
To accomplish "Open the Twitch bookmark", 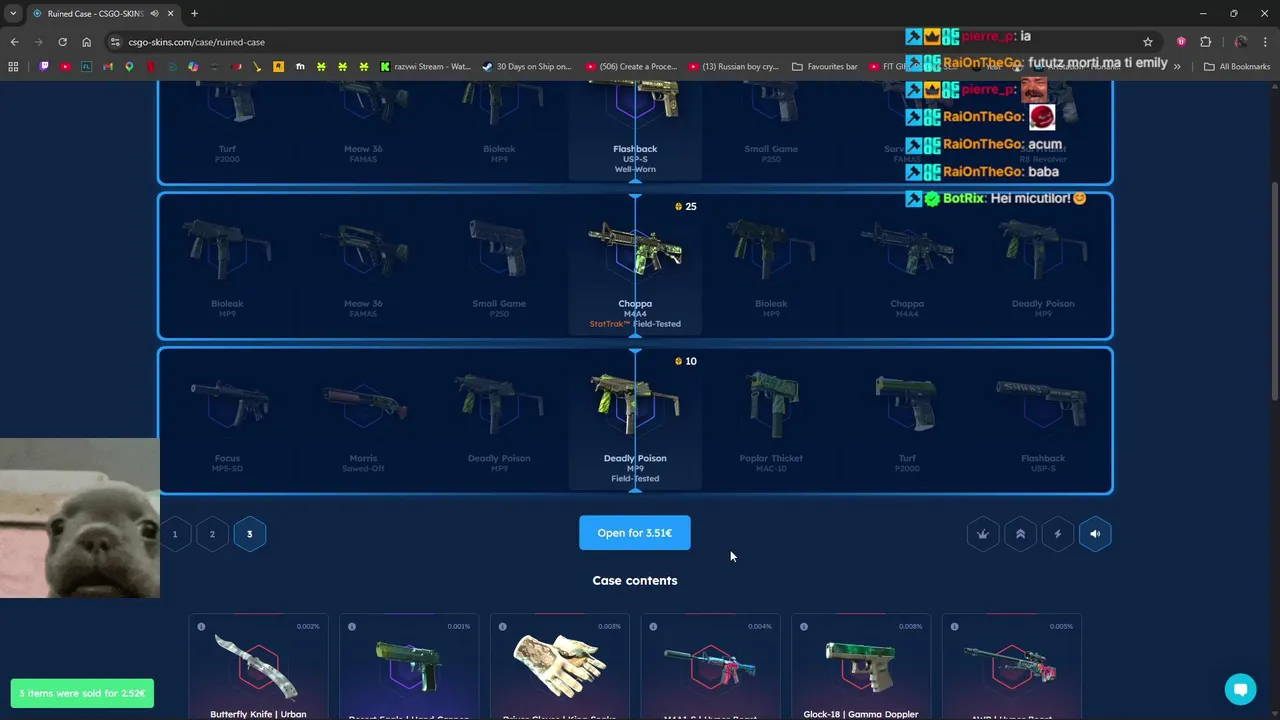I will click(x=44, y=67).
